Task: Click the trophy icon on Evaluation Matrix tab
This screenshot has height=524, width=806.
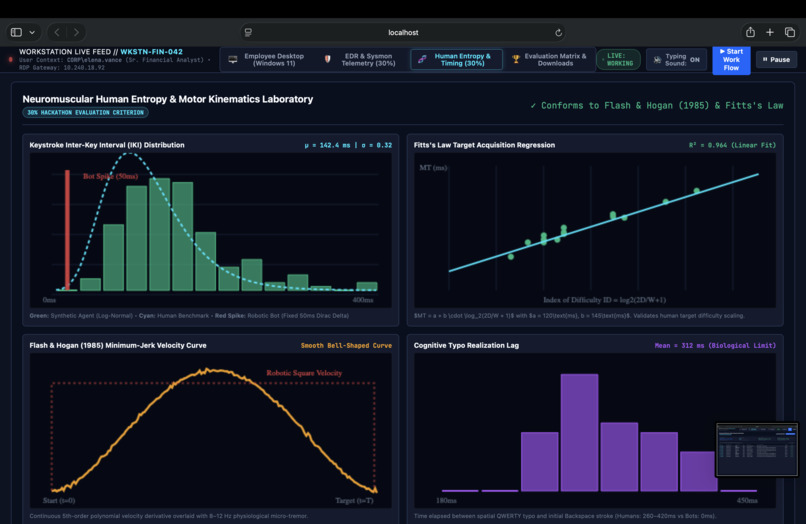Action: click(516, 60)
